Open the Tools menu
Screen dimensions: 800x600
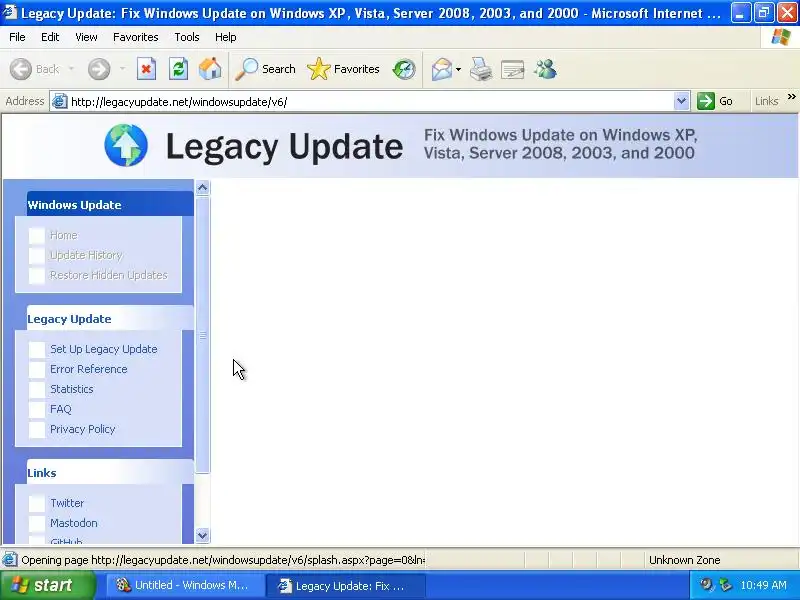click(x=187, y=37)
